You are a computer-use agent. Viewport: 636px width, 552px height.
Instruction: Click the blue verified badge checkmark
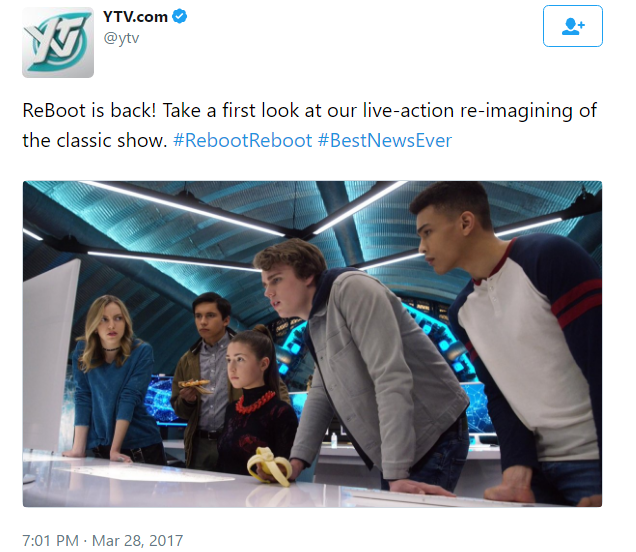pyautogui.click(x=180, y=16)
